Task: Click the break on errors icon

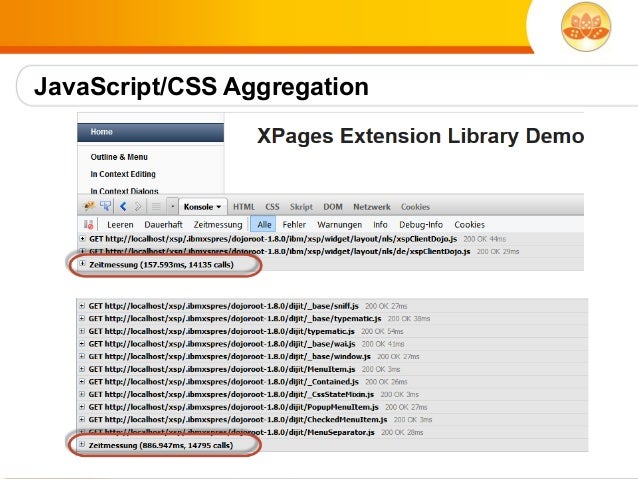Action: (88, 225)
